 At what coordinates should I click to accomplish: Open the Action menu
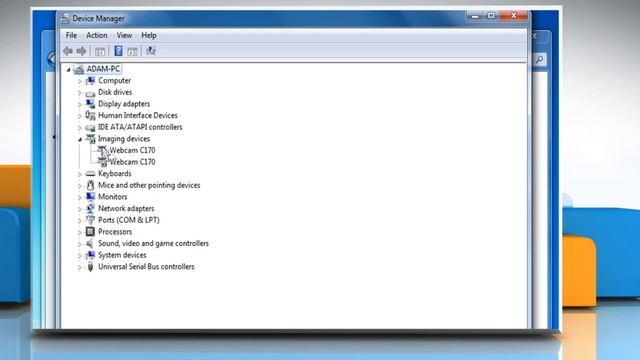[x=97, y=36]
